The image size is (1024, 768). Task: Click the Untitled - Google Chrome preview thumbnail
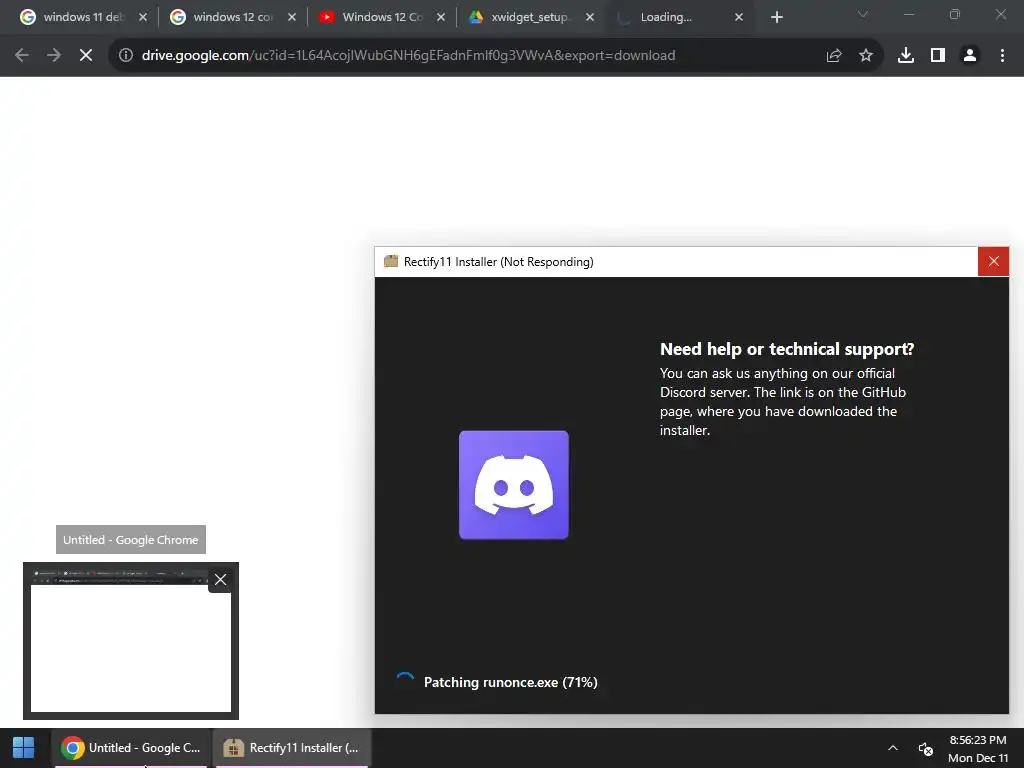click(131, 641)
